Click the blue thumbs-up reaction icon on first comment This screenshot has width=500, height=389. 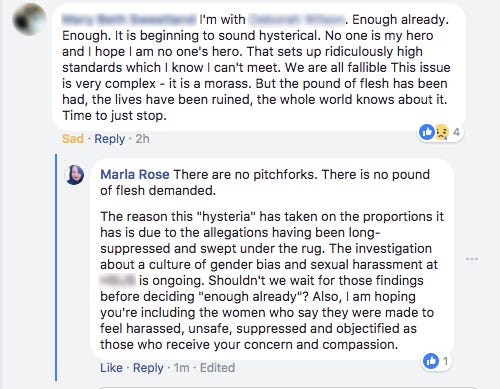(x=427, y=133)
